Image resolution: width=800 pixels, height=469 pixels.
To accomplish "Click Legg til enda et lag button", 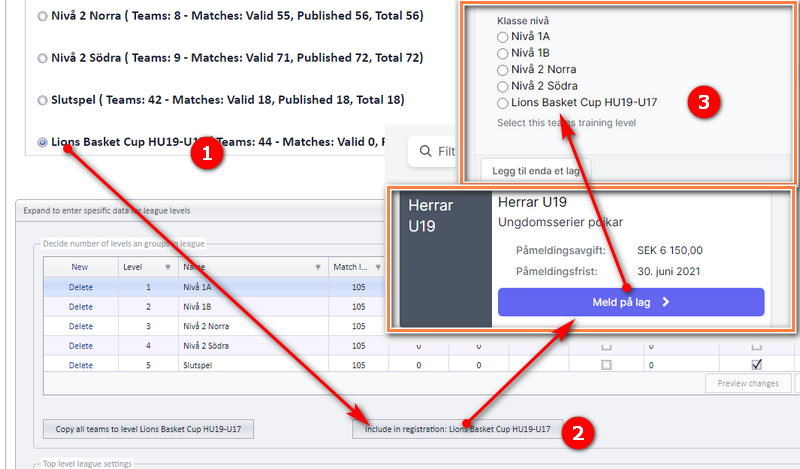I will click(536, 171).
